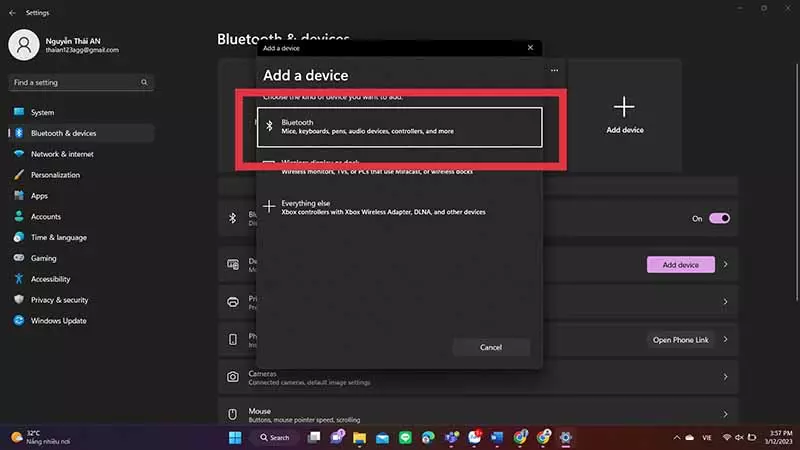Open weather widget on taskbar
The width and height of the screenshot is (800, 450).
click(x=41, y=438)
